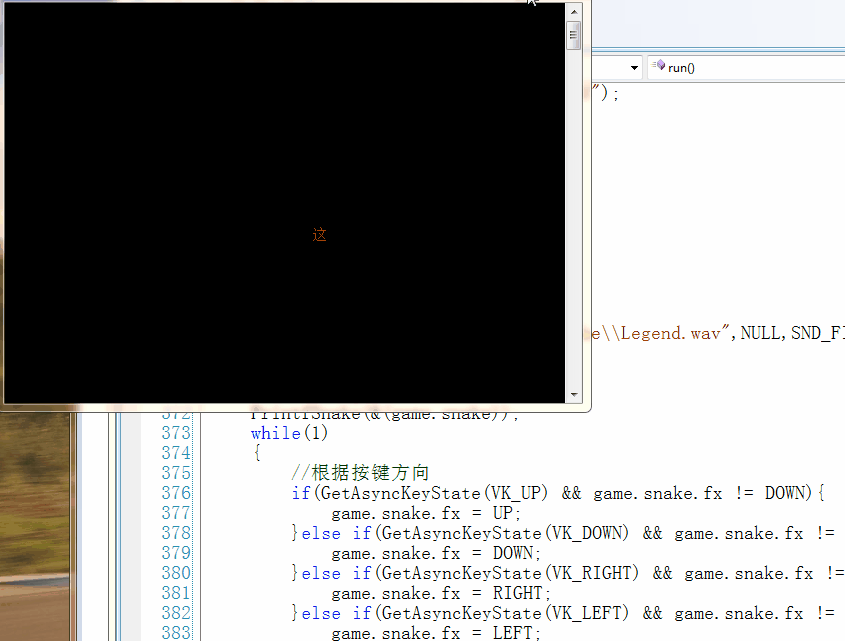
Task: Expand the scope dropdown arrow beside run()
Action: (x=634, y=67)
